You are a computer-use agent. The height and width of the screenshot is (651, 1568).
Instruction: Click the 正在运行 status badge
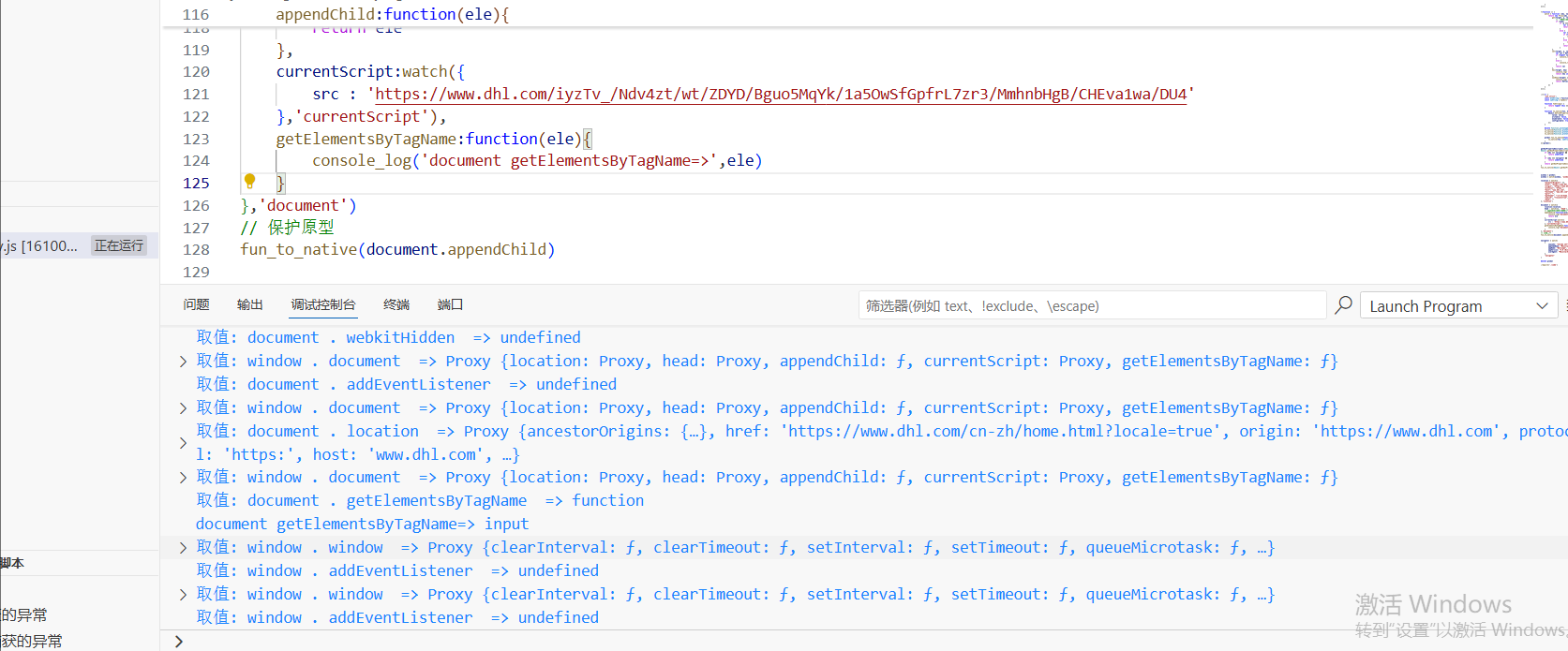click(x=119, y=246)
